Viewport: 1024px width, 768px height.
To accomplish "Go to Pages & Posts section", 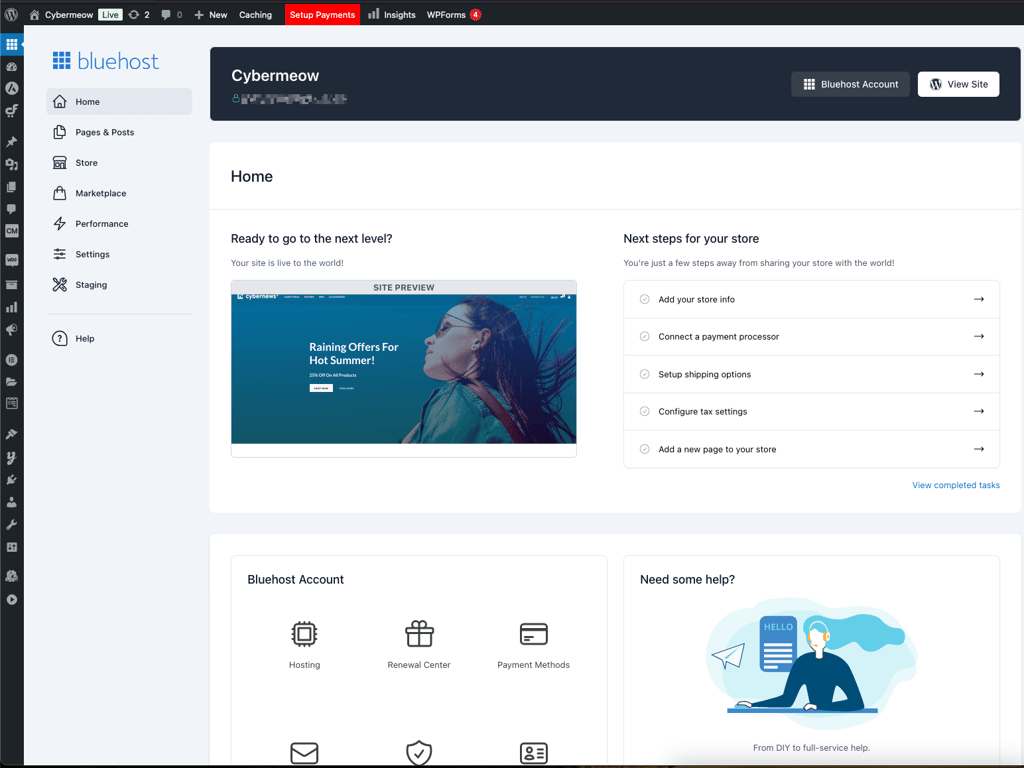I will coord(120,132).
